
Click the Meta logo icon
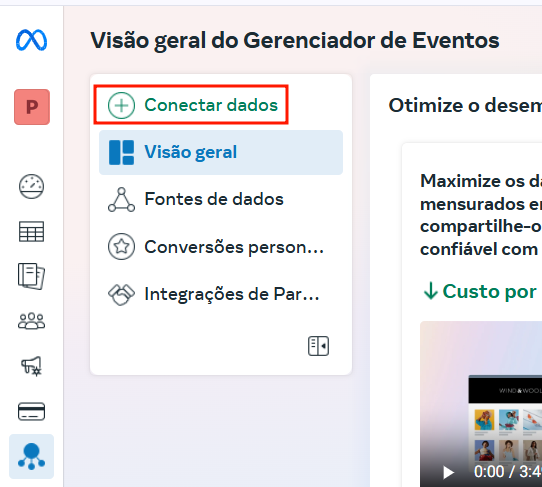(31, 40)
